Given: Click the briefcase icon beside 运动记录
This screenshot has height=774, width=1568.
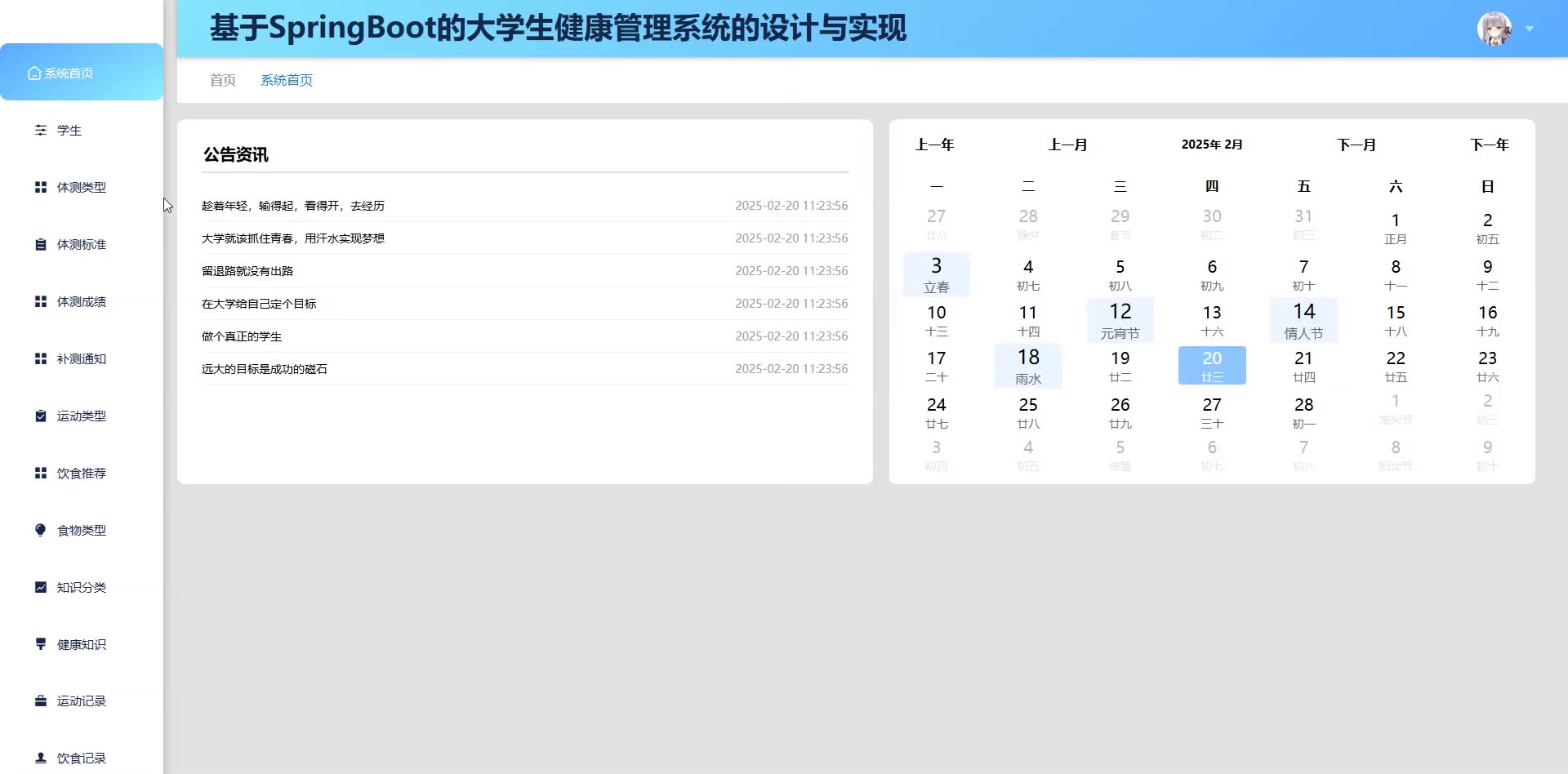Looking at the screenshot, I should point(41,701).
